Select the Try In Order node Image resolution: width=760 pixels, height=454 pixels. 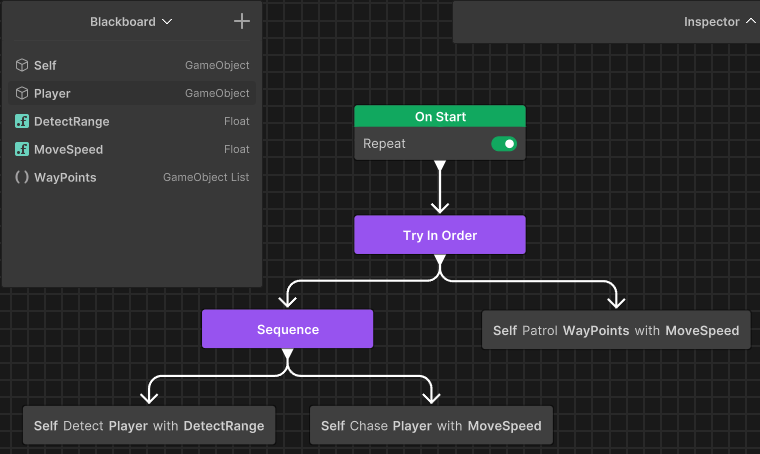pyautogui.click(x=440, y=235)
